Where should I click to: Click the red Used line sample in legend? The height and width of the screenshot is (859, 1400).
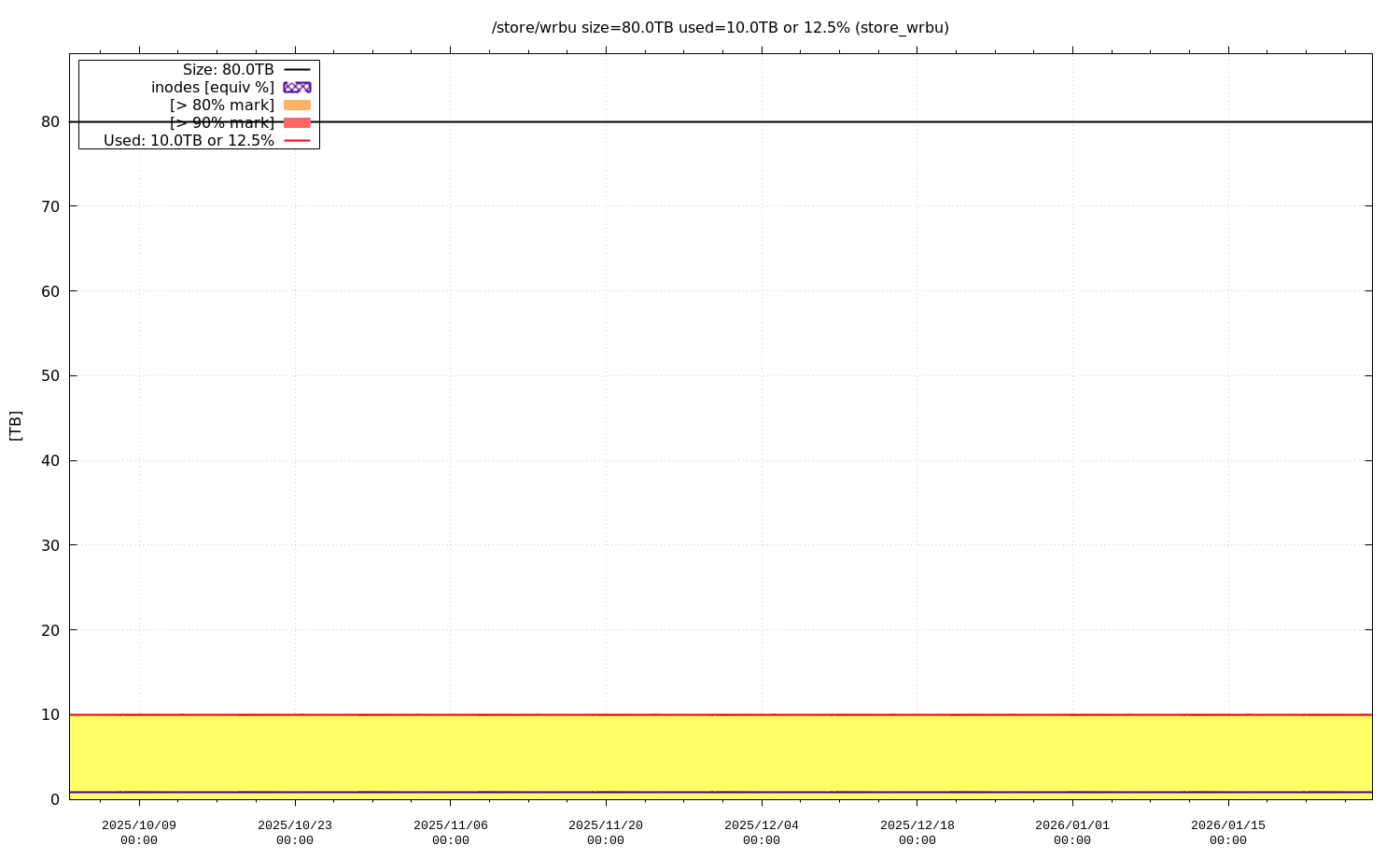(297, 141)
